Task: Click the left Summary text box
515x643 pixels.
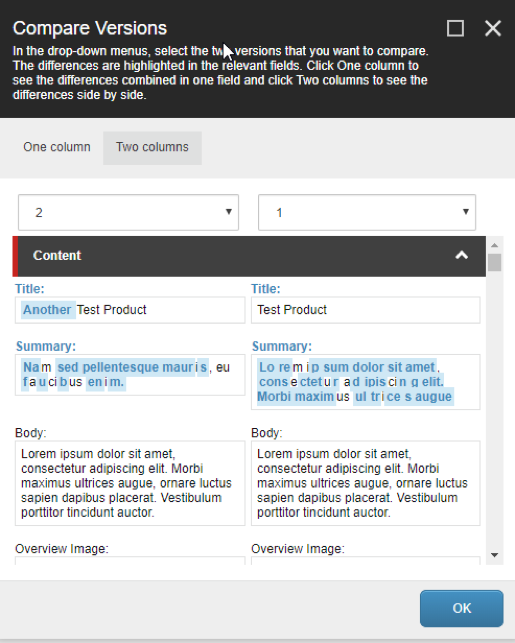Action: point(130,375)
